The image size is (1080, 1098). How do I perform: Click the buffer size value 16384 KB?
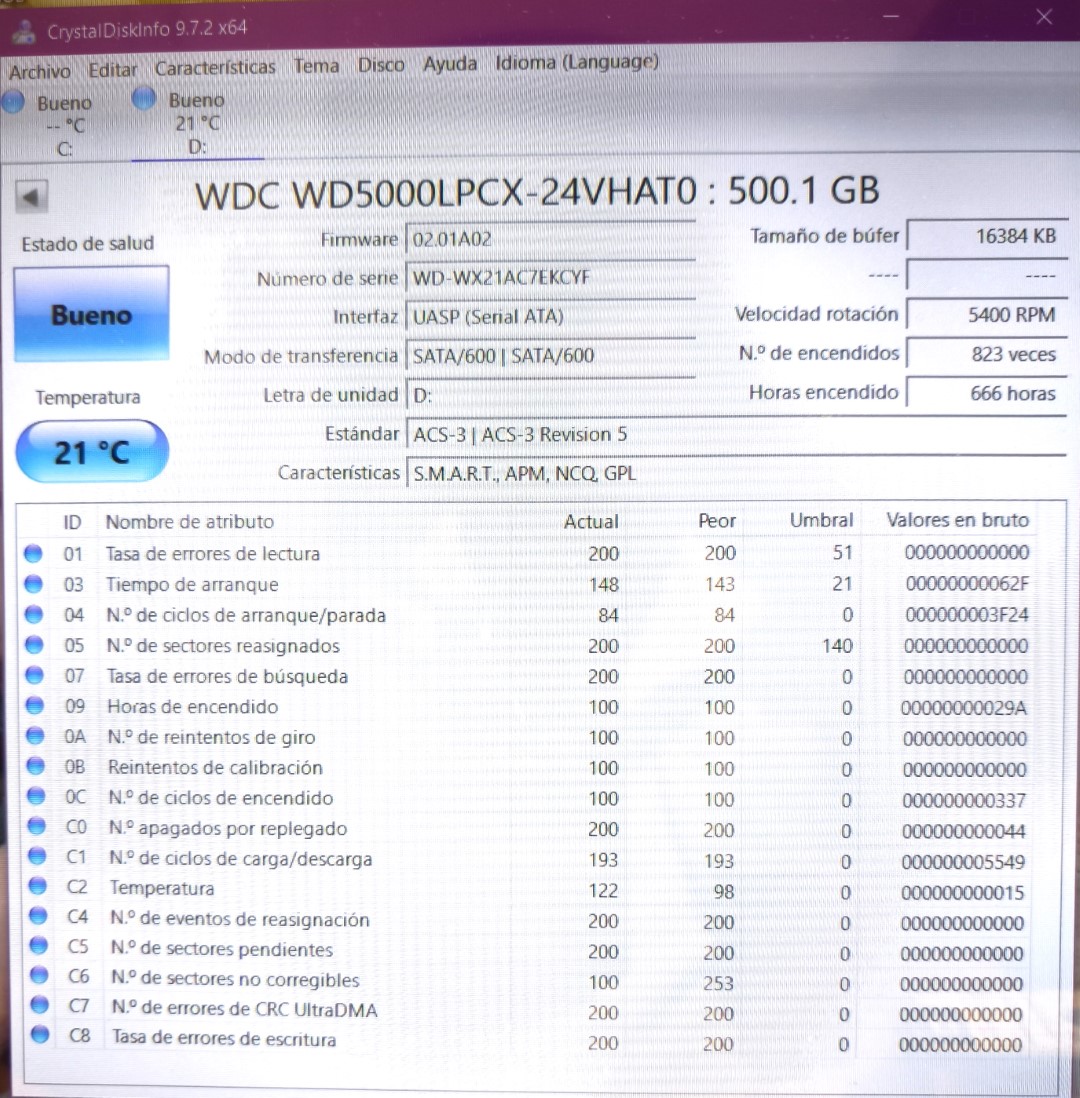pos(987,236)
